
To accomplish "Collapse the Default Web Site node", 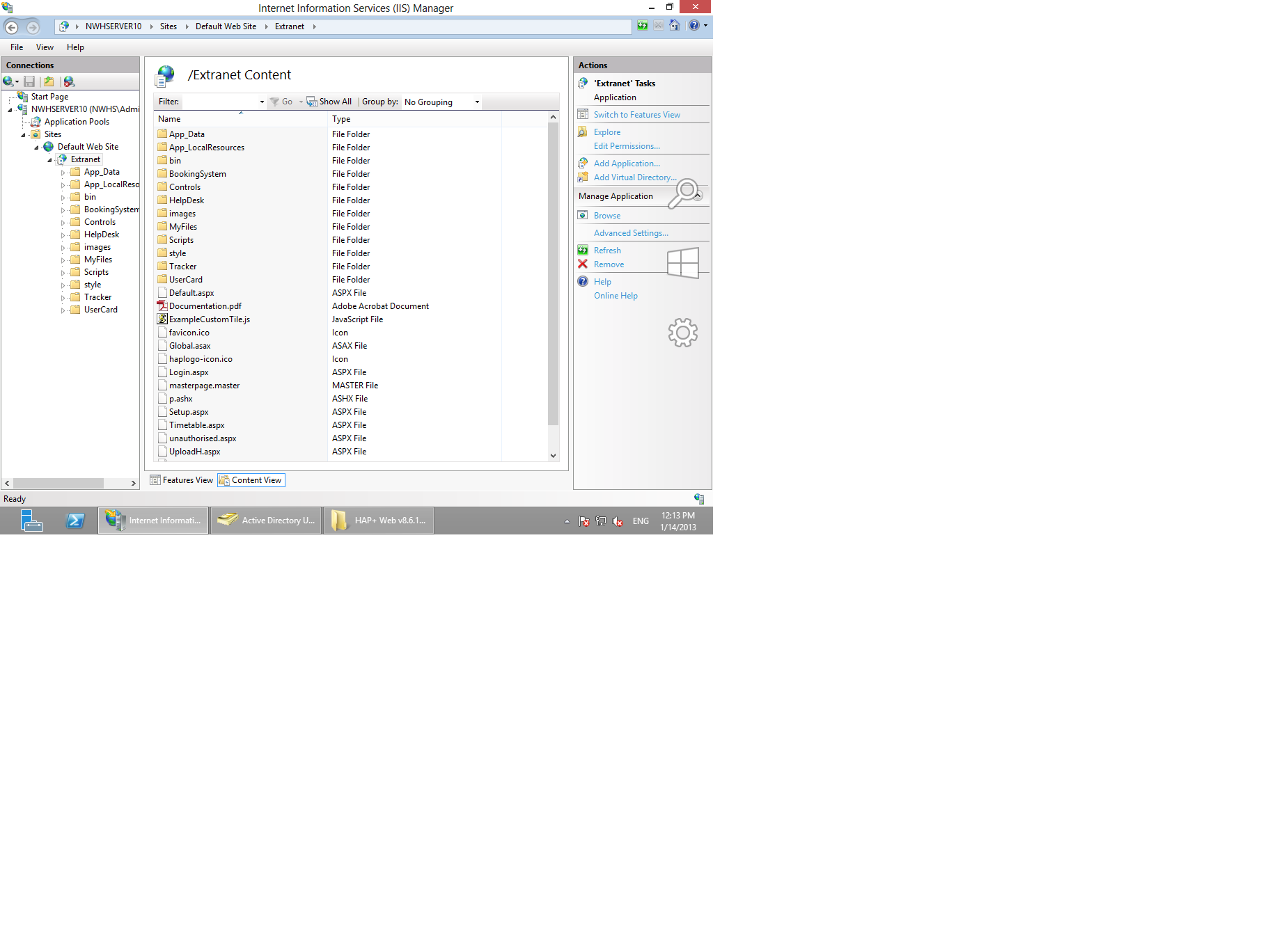I will pos(36,147).
